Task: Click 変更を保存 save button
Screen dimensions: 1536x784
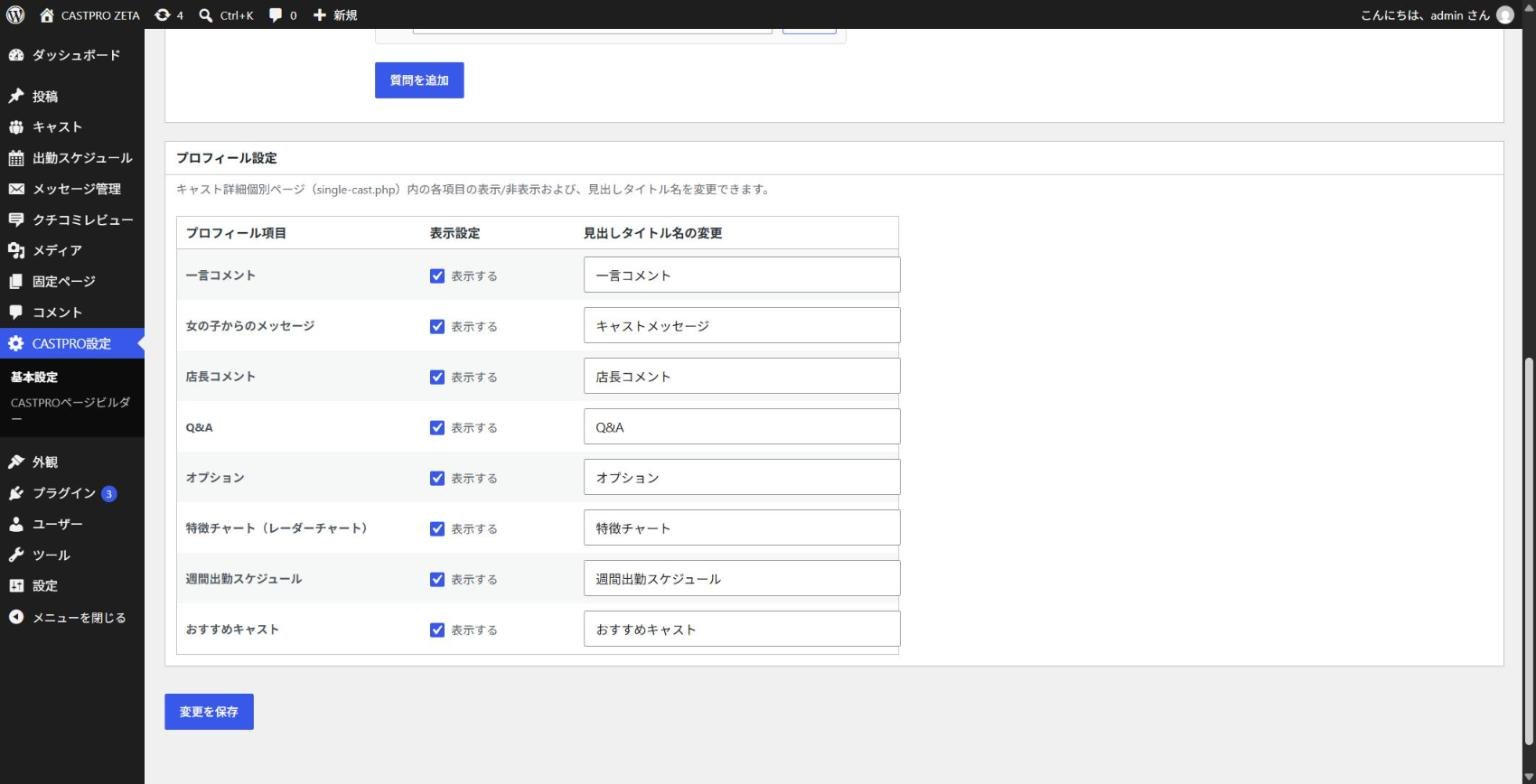Action: [x=209, y=712]
